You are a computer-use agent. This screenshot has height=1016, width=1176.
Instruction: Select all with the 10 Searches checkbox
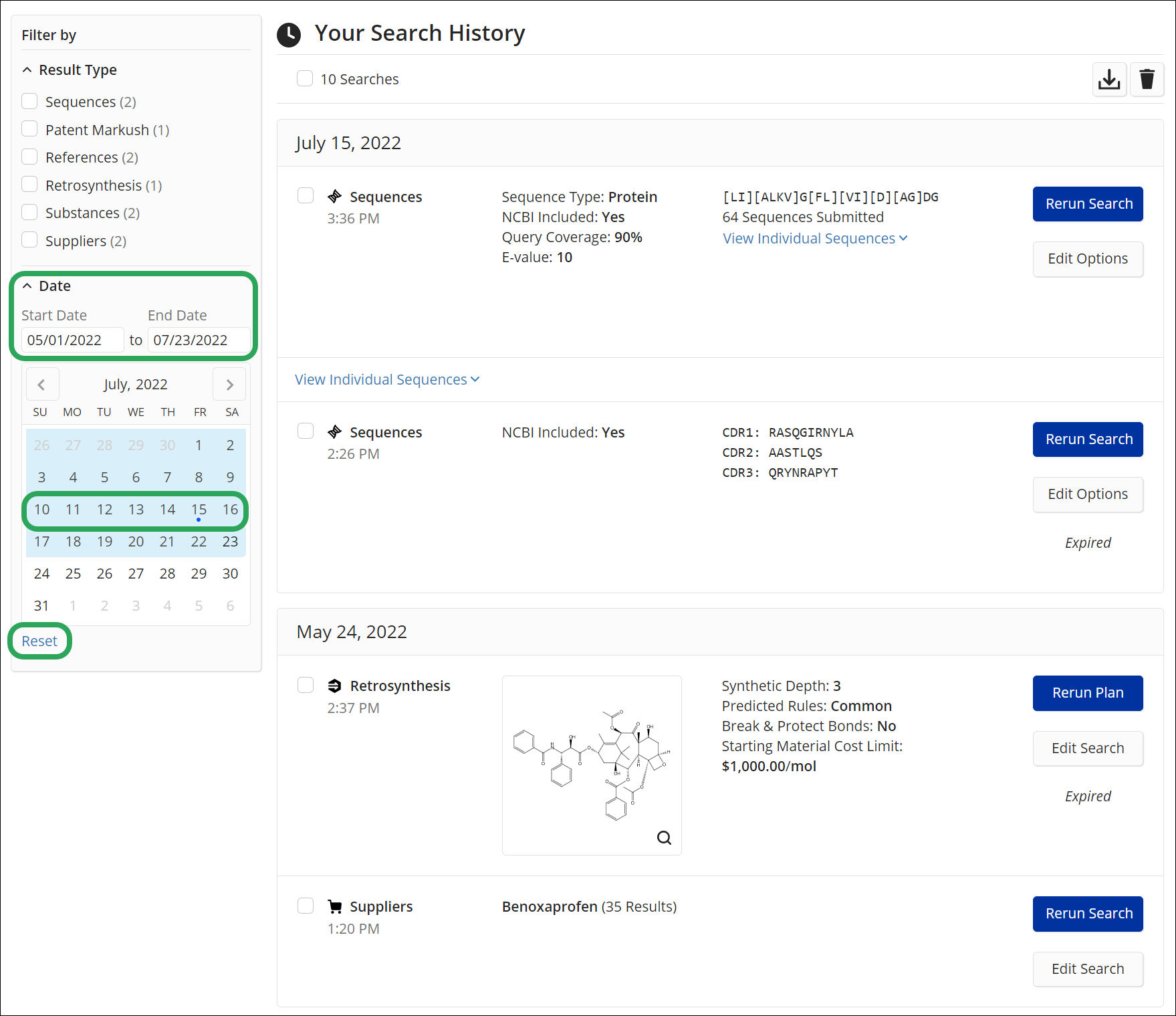305,78
